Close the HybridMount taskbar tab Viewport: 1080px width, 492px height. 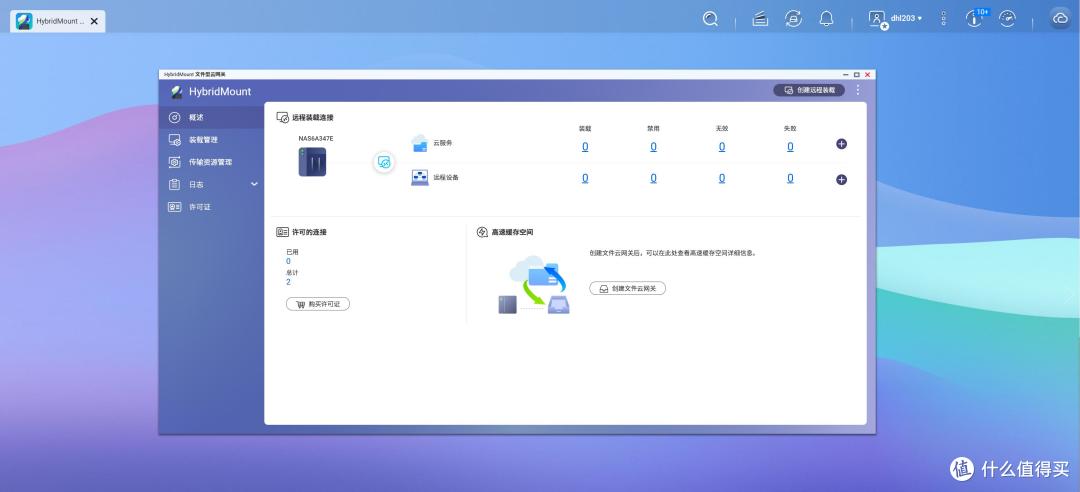pyautogui.click(x=94, y=21)
